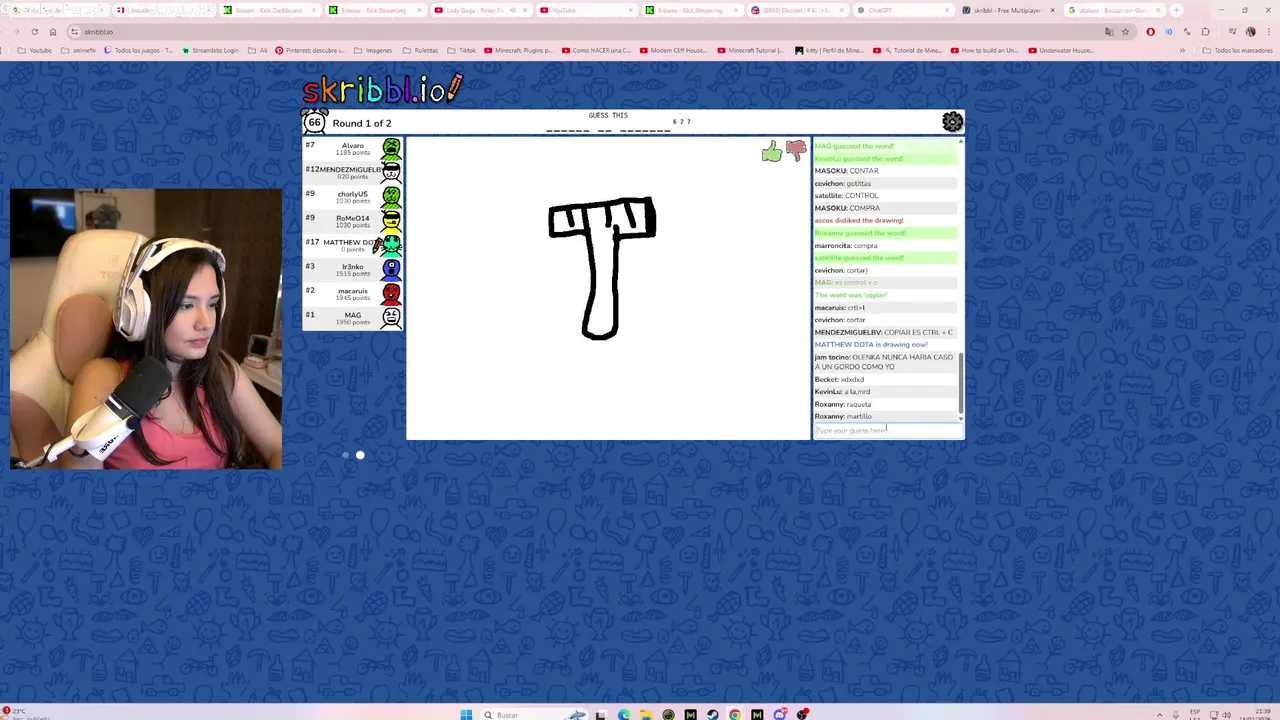
Task: Select player charlyUS in player list
Action: [353, 197]
